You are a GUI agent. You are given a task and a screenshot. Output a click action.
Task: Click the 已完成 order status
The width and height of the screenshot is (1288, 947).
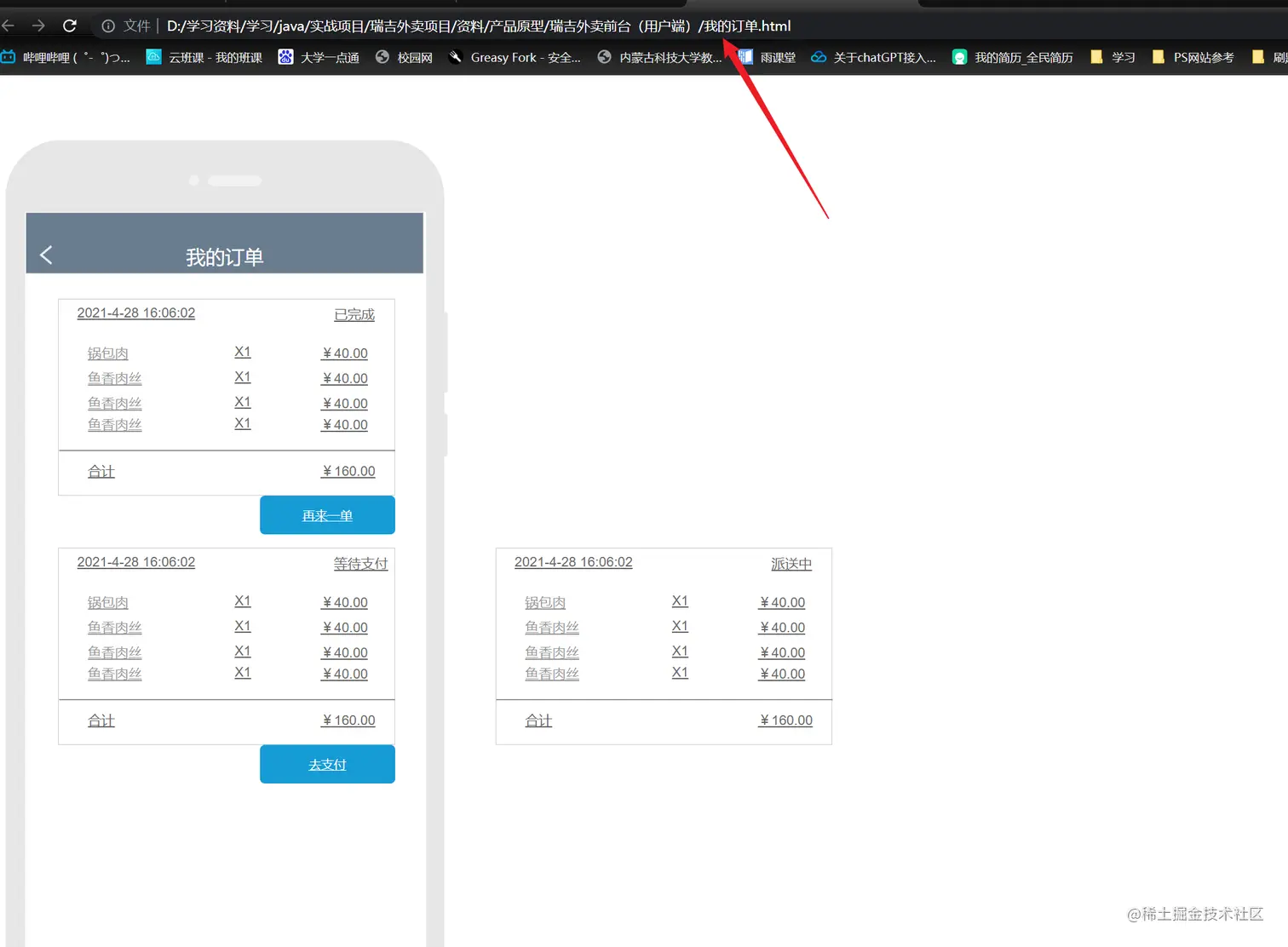354,314
